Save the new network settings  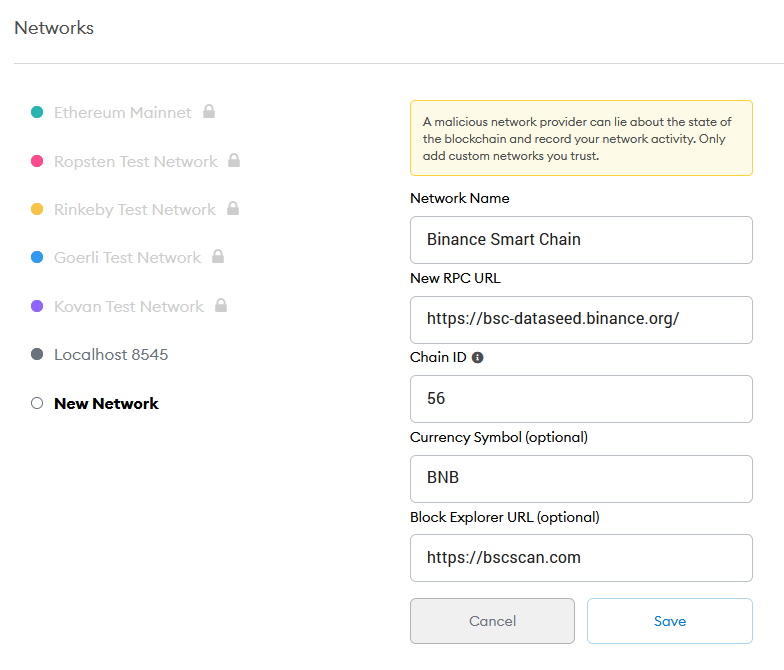670,621
